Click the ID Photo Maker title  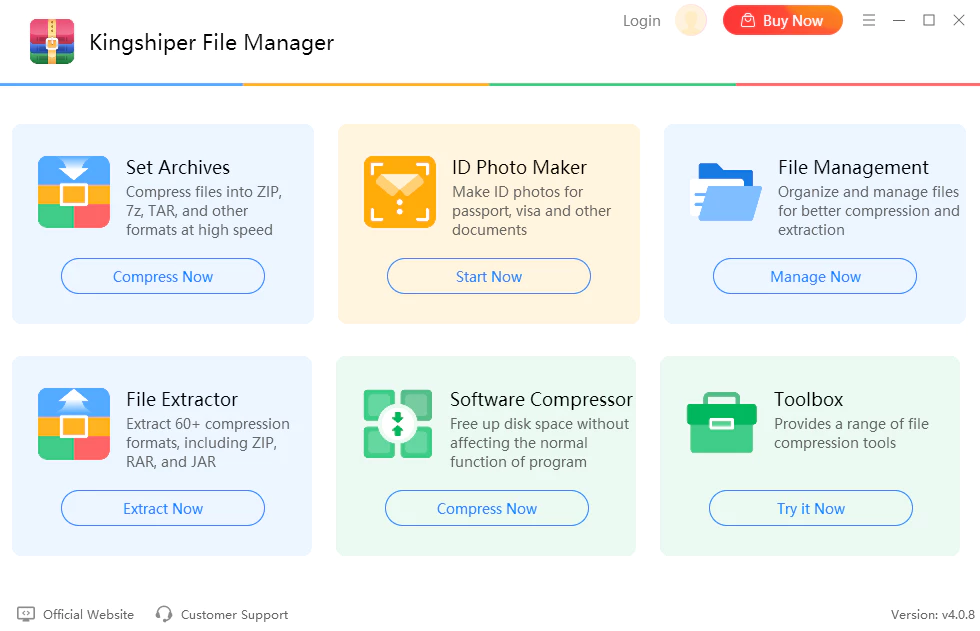point(519,167)
